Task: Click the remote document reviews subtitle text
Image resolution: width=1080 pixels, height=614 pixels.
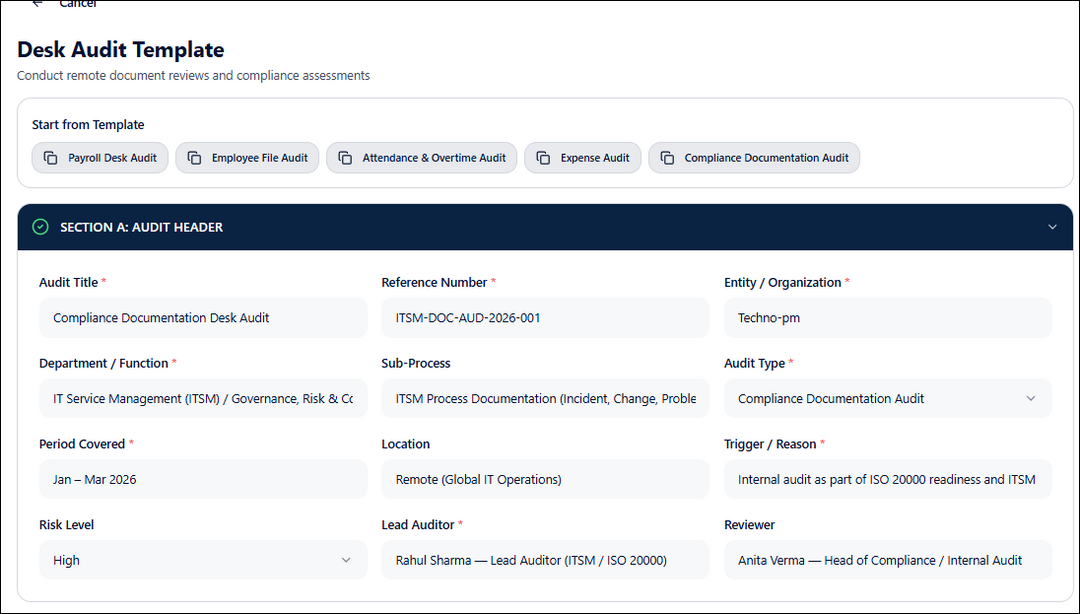Action: (194, 76)
